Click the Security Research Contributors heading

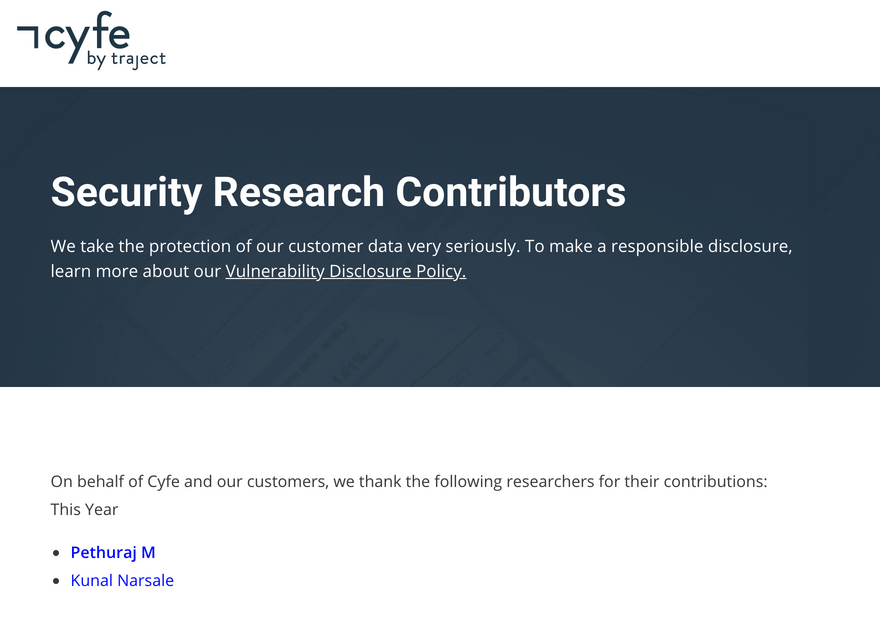tap(338, 193)
